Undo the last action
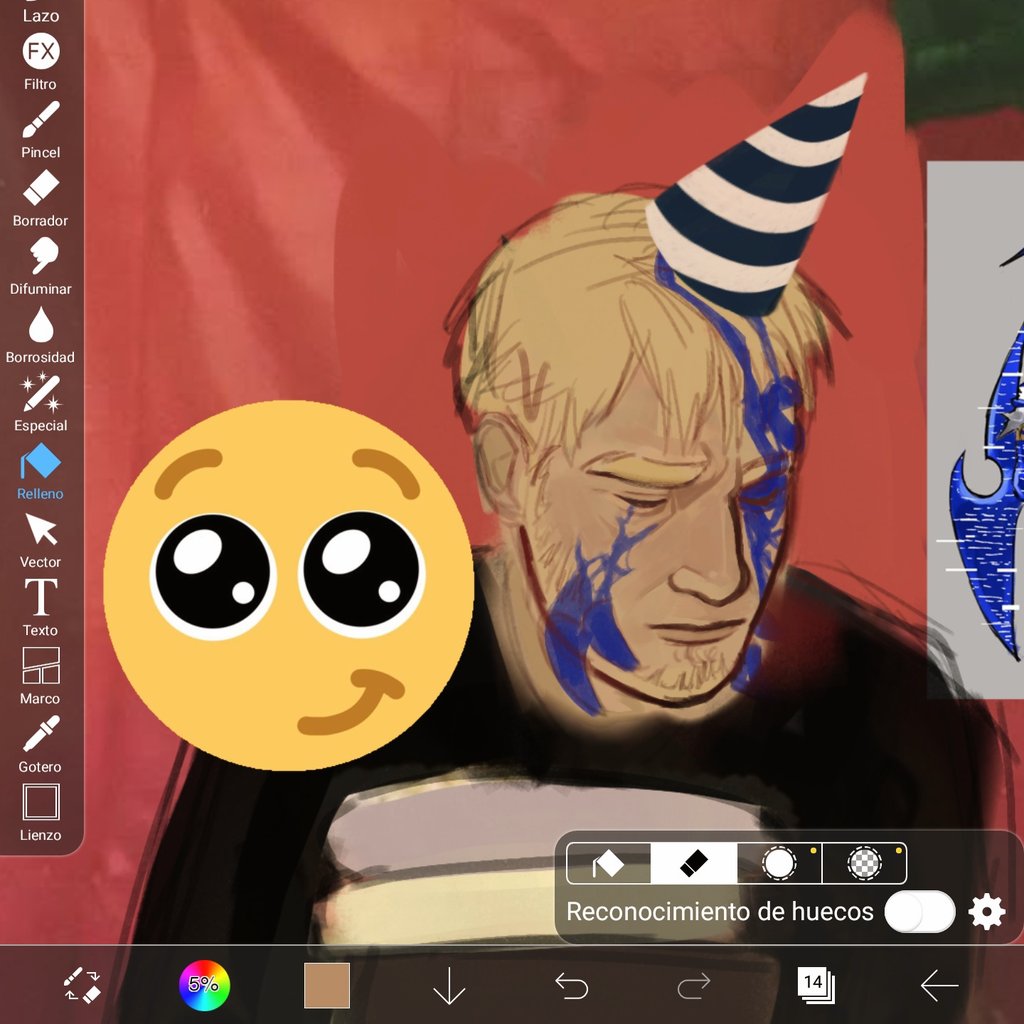The width and height of the screenshot is (1024, 1024). click(x=571, y=985)
